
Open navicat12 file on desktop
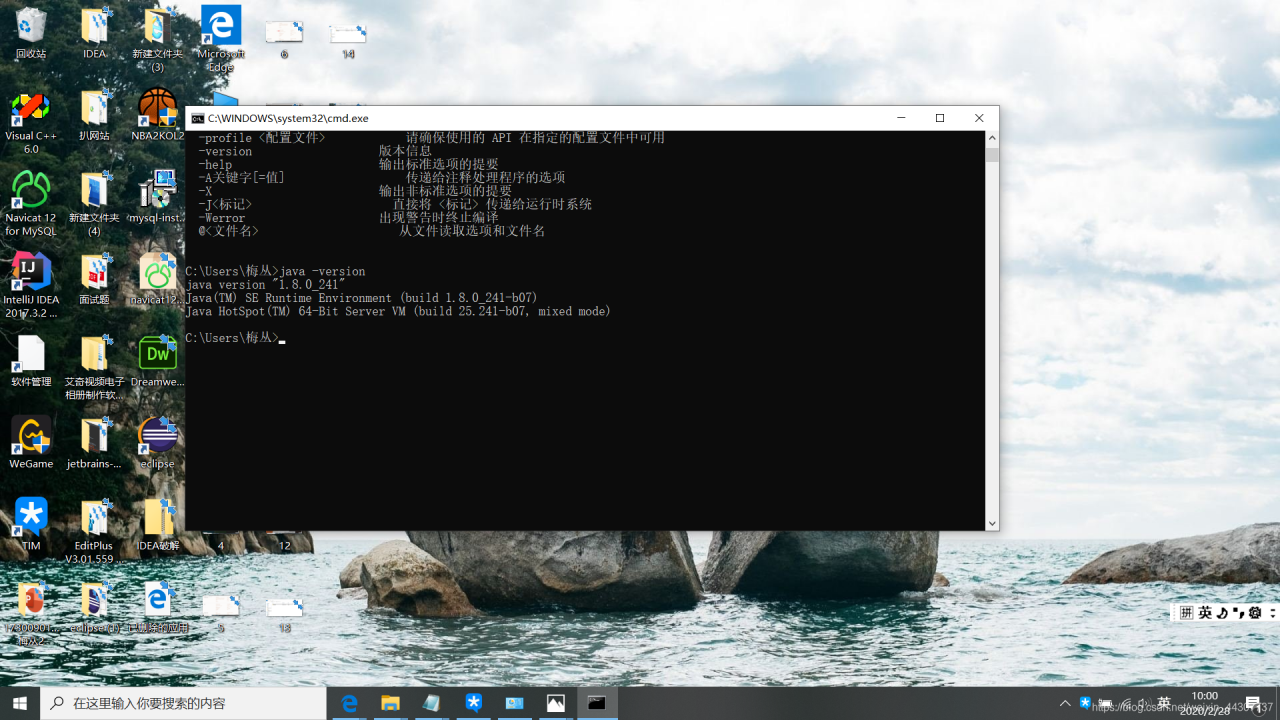pos(157,279)
